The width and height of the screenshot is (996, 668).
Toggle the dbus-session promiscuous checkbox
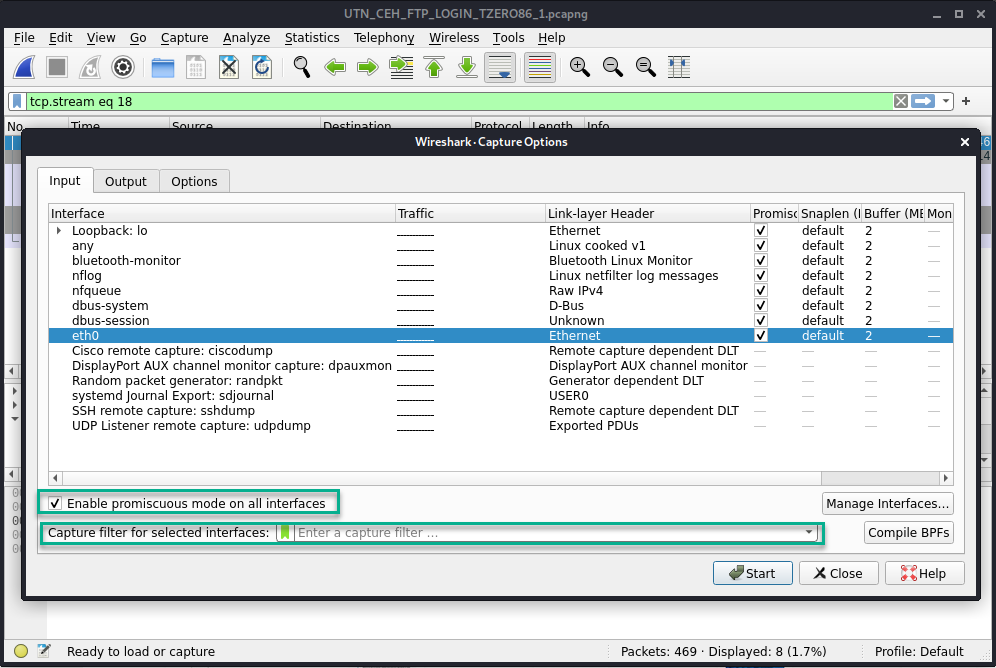(760, 321)
